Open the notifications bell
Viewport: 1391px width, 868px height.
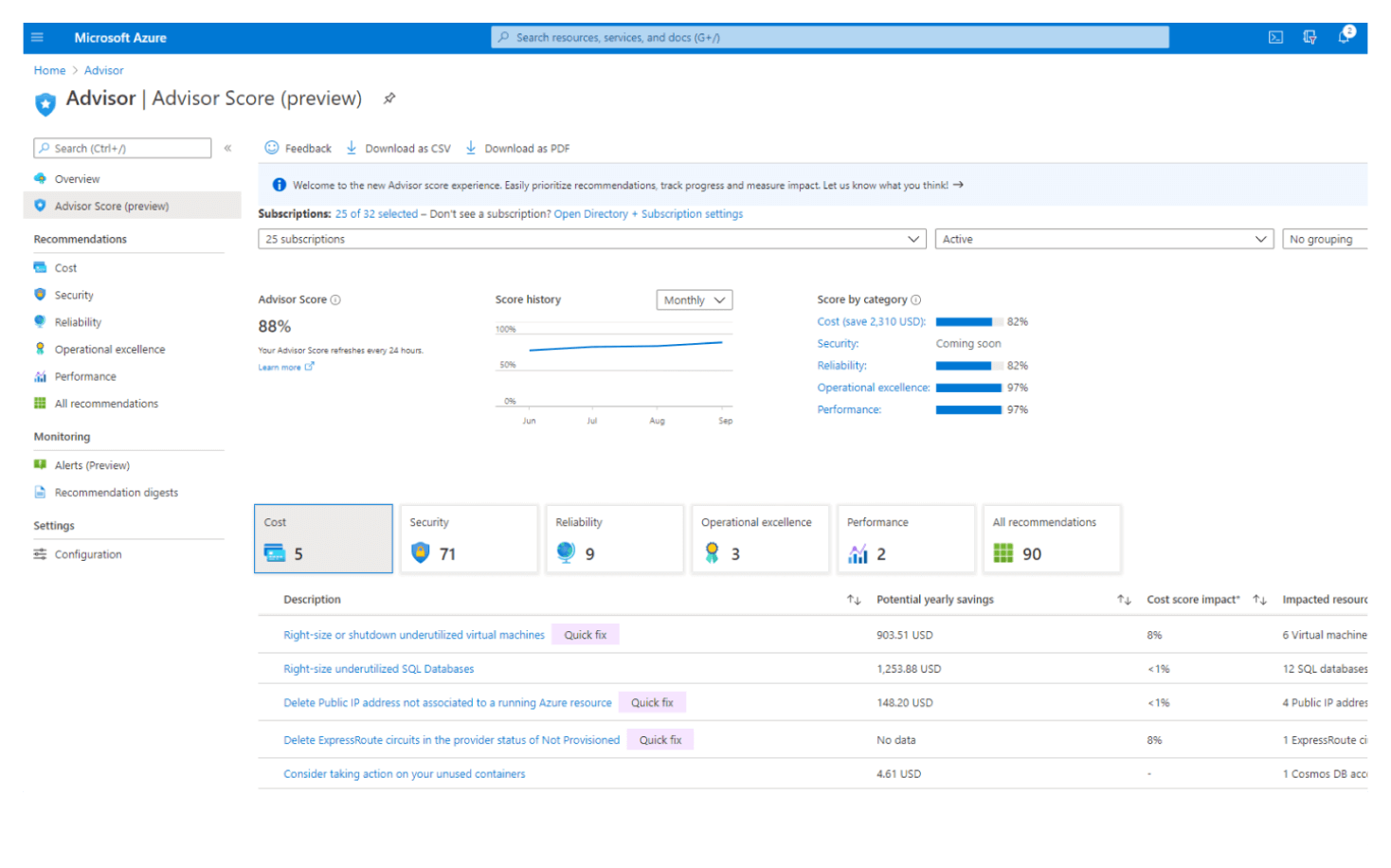tap(1344, 38)
